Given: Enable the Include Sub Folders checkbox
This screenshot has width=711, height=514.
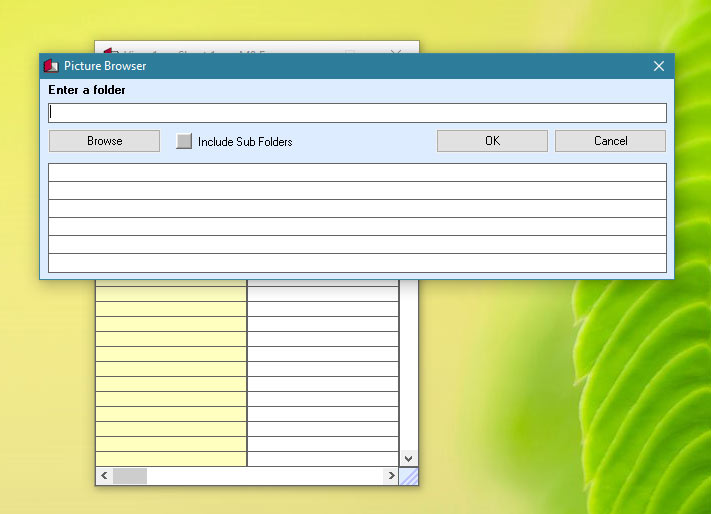Looking at the screenshot, I should click(x=184, y=141).
